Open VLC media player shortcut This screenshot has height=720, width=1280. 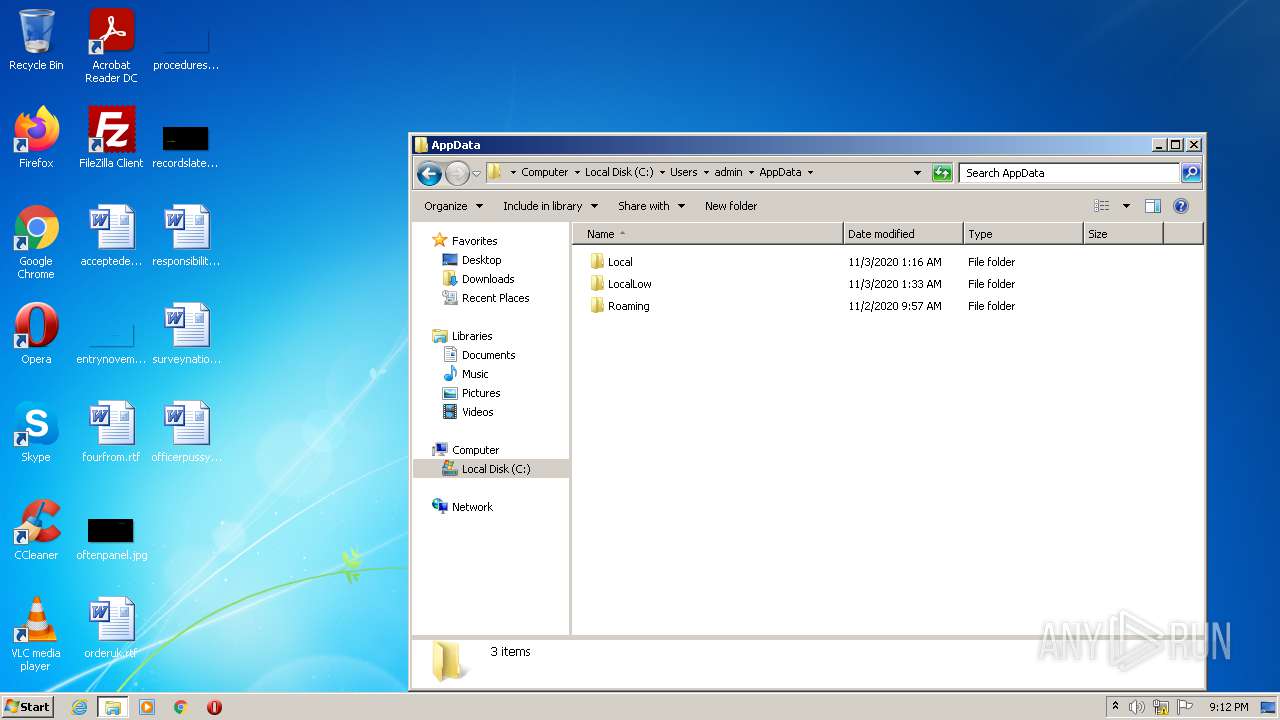click(36, 634)
